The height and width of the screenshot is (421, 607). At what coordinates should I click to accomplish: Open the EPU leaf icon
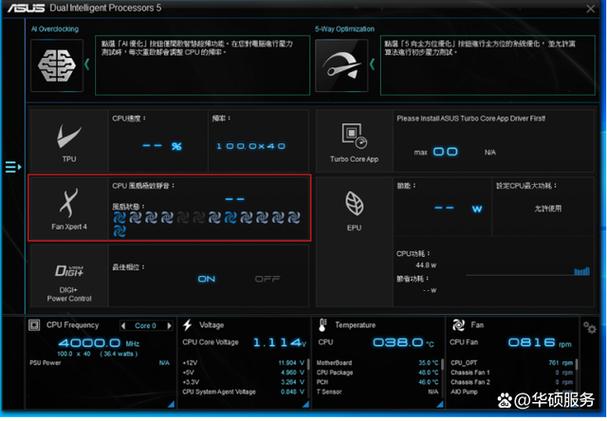[354, 204]
